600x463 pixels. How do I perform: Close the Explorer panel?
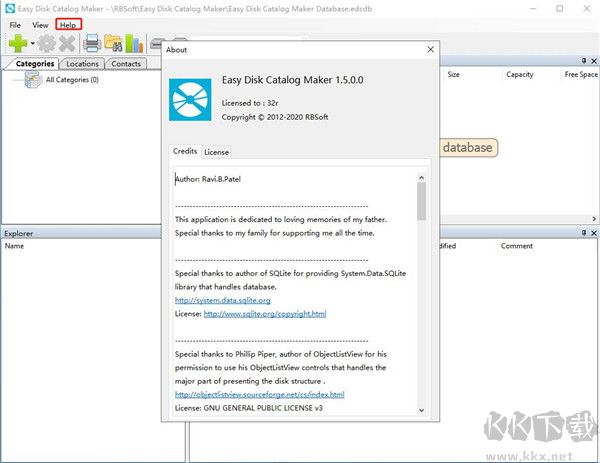[594, 233]
